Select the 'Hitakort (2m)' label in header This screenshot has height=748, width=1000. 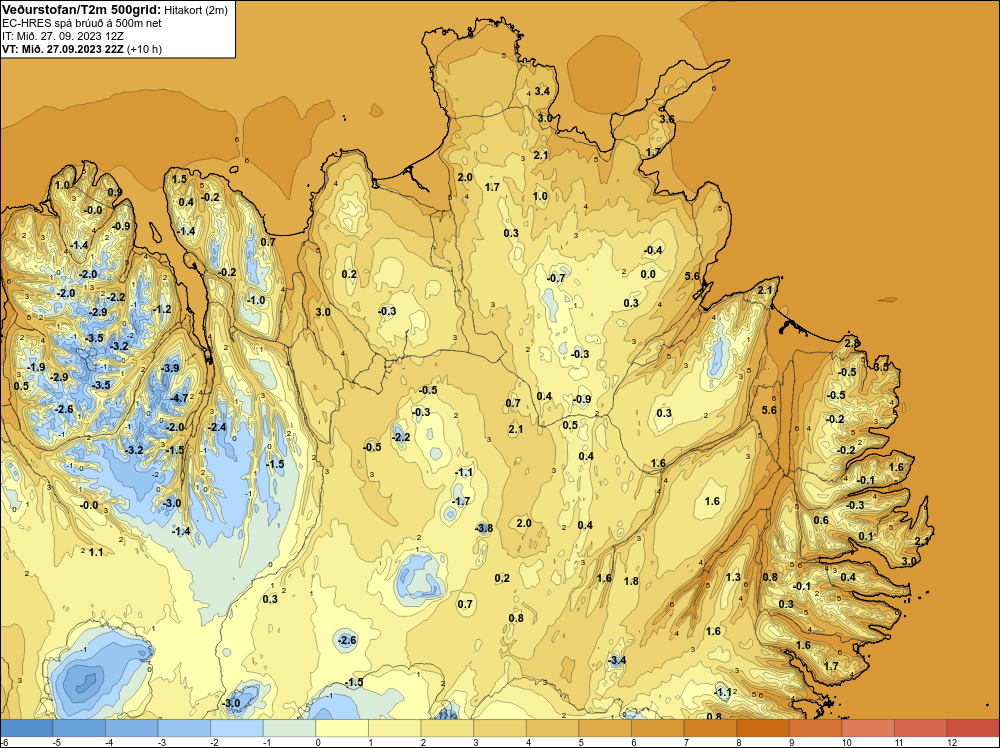(195, 10)
